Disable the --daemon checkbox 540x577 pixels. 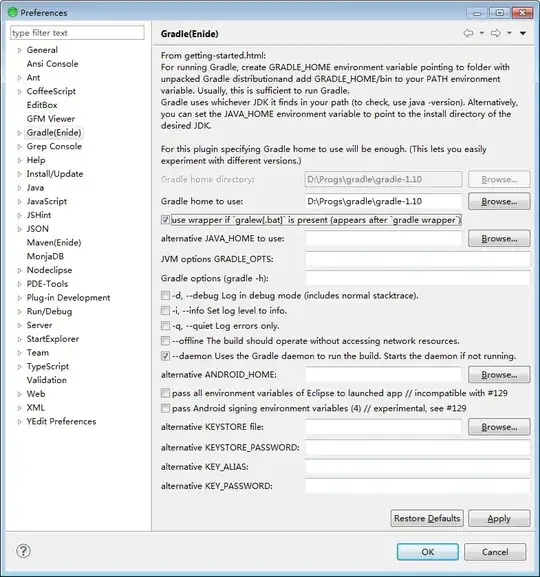[x=165, y=356]
